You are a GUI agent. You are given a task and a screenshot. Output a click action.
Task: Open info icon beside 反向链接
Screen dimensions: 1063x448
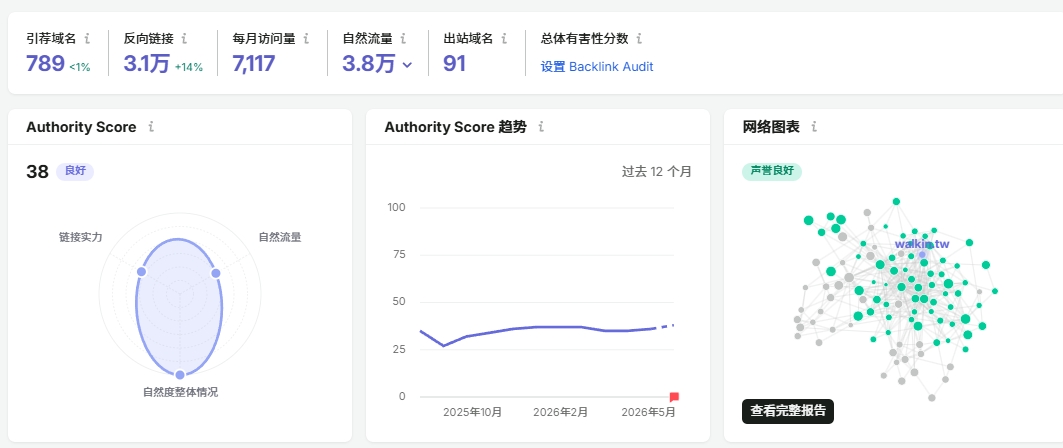pyautogui.click(x=184, y=39)
